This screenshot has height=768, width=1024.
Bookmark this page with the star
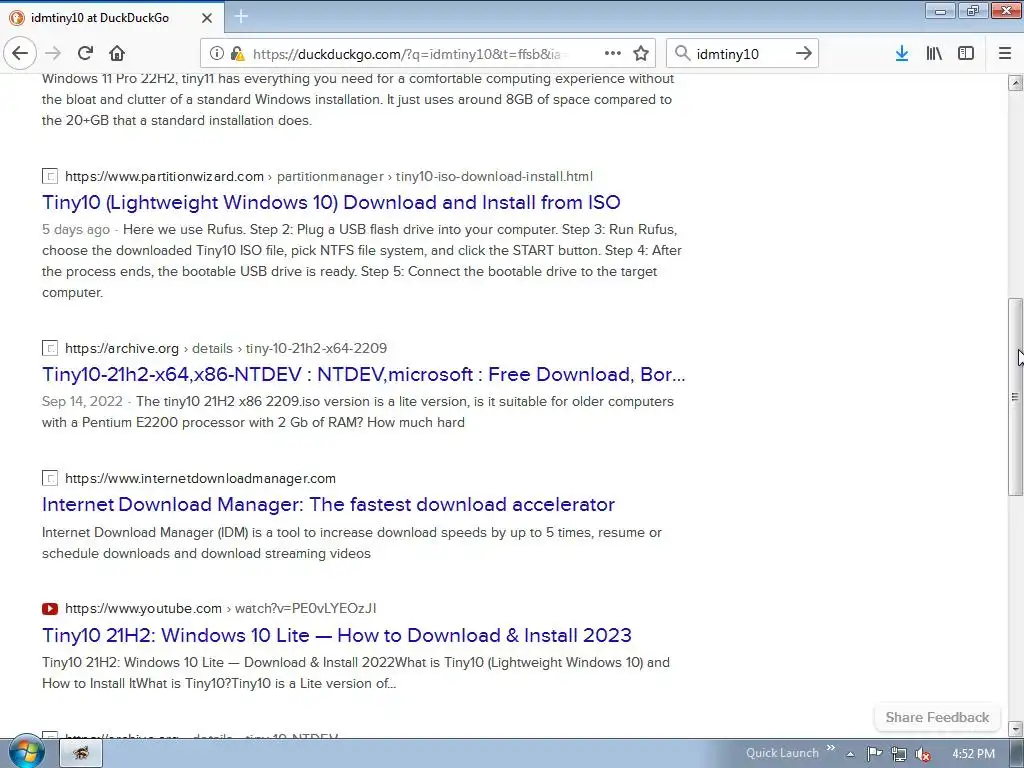tap(641, 54)
